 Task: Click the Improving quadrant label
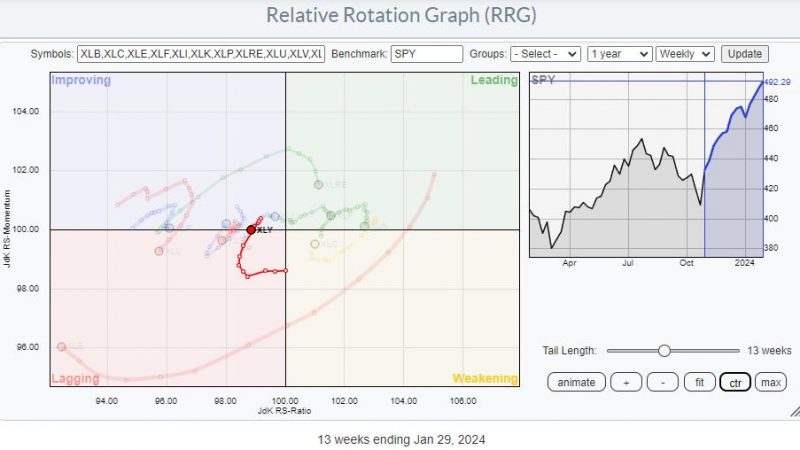(81, 80)
